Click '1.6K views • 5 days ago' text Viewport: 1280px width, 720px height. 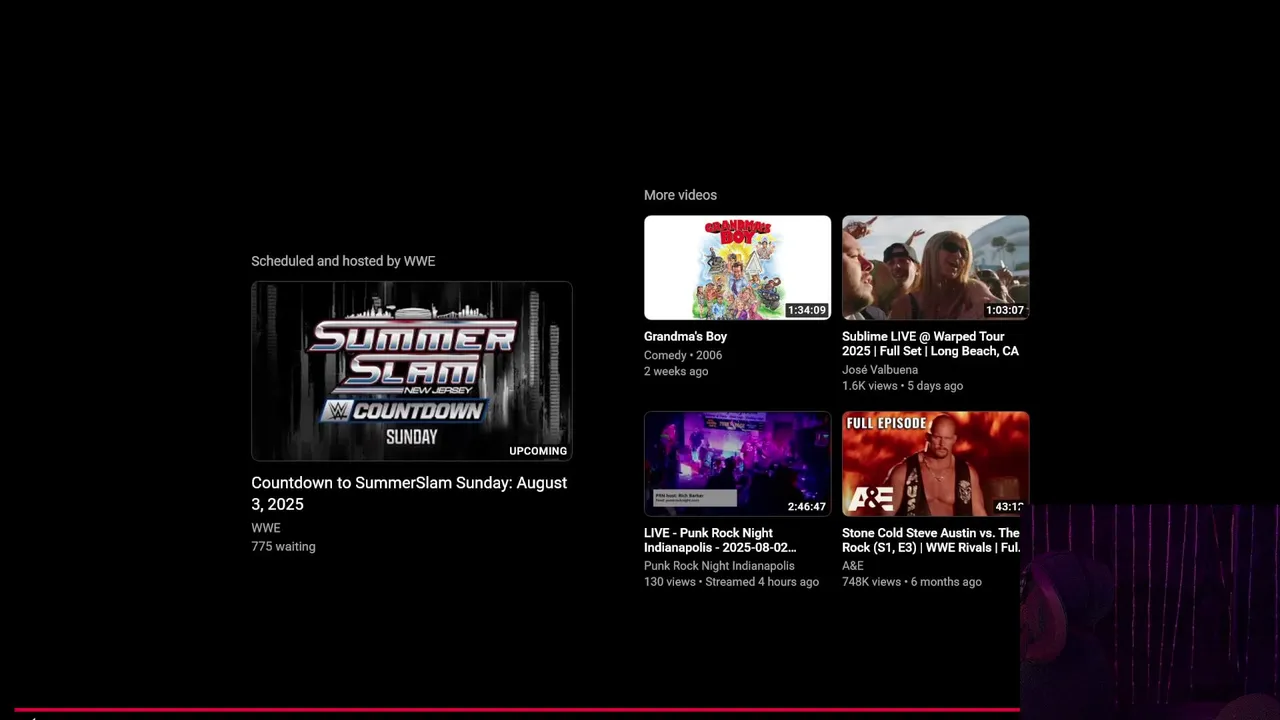pyautogui.click(x=902, y=386)
